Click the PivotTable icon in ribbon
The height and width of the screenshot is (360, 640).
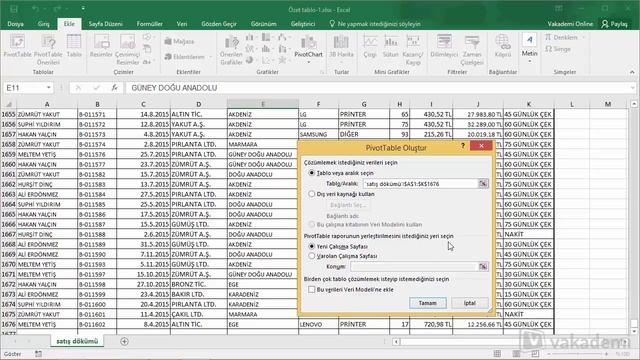coord(17,46)
